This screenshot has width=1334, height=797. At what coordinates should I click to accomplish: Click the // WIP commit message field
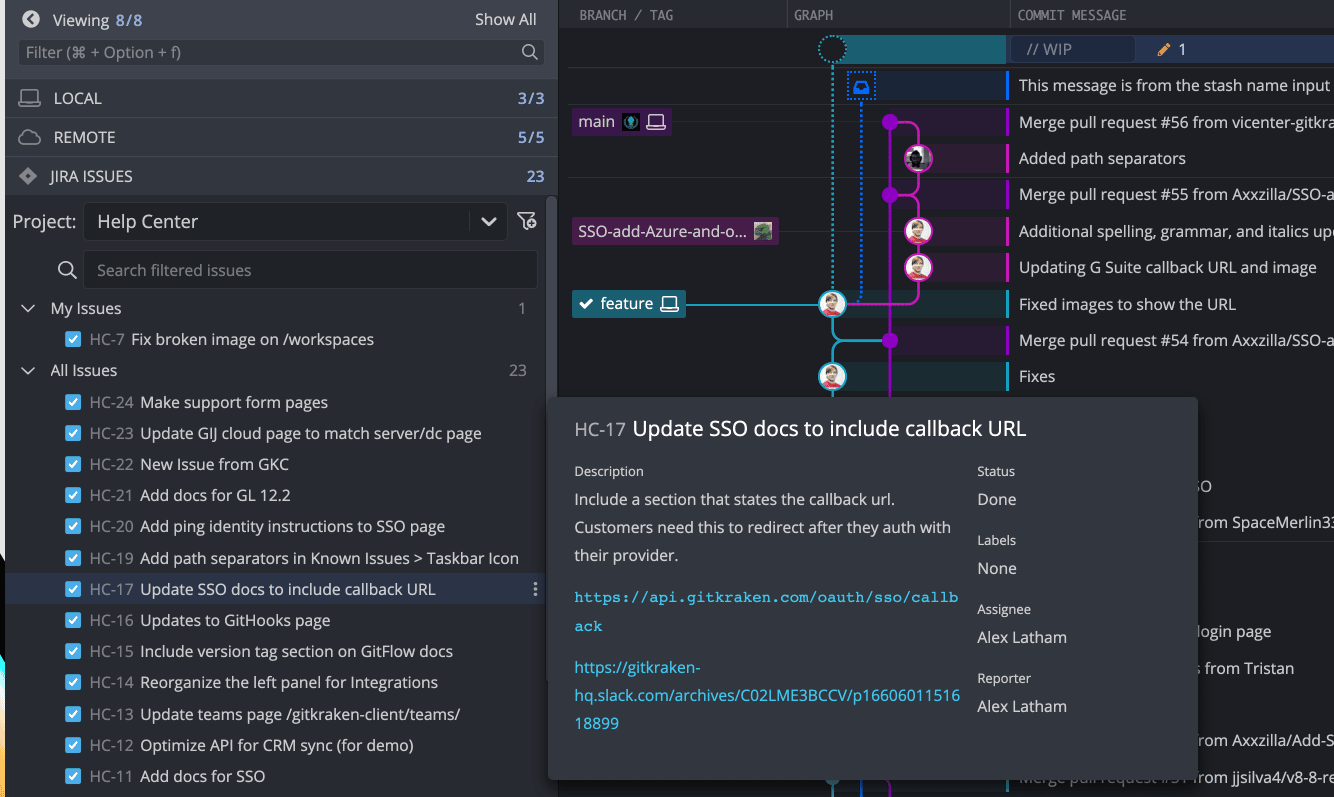(1072, 49)
